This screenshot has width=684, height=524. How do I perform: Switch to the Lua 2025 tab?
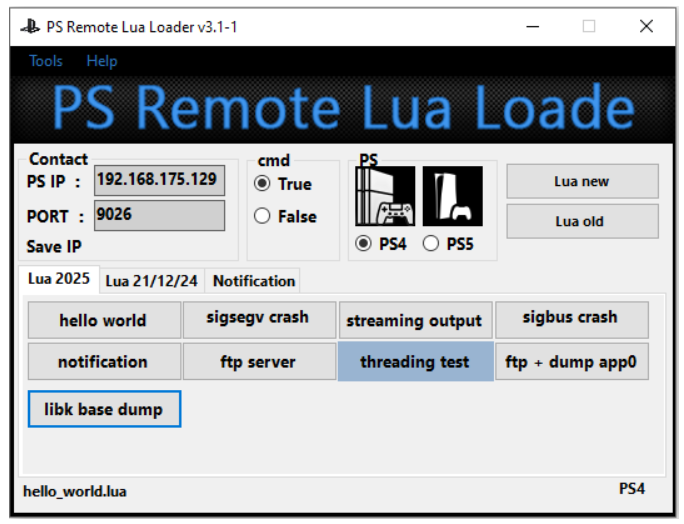(59, 279)
